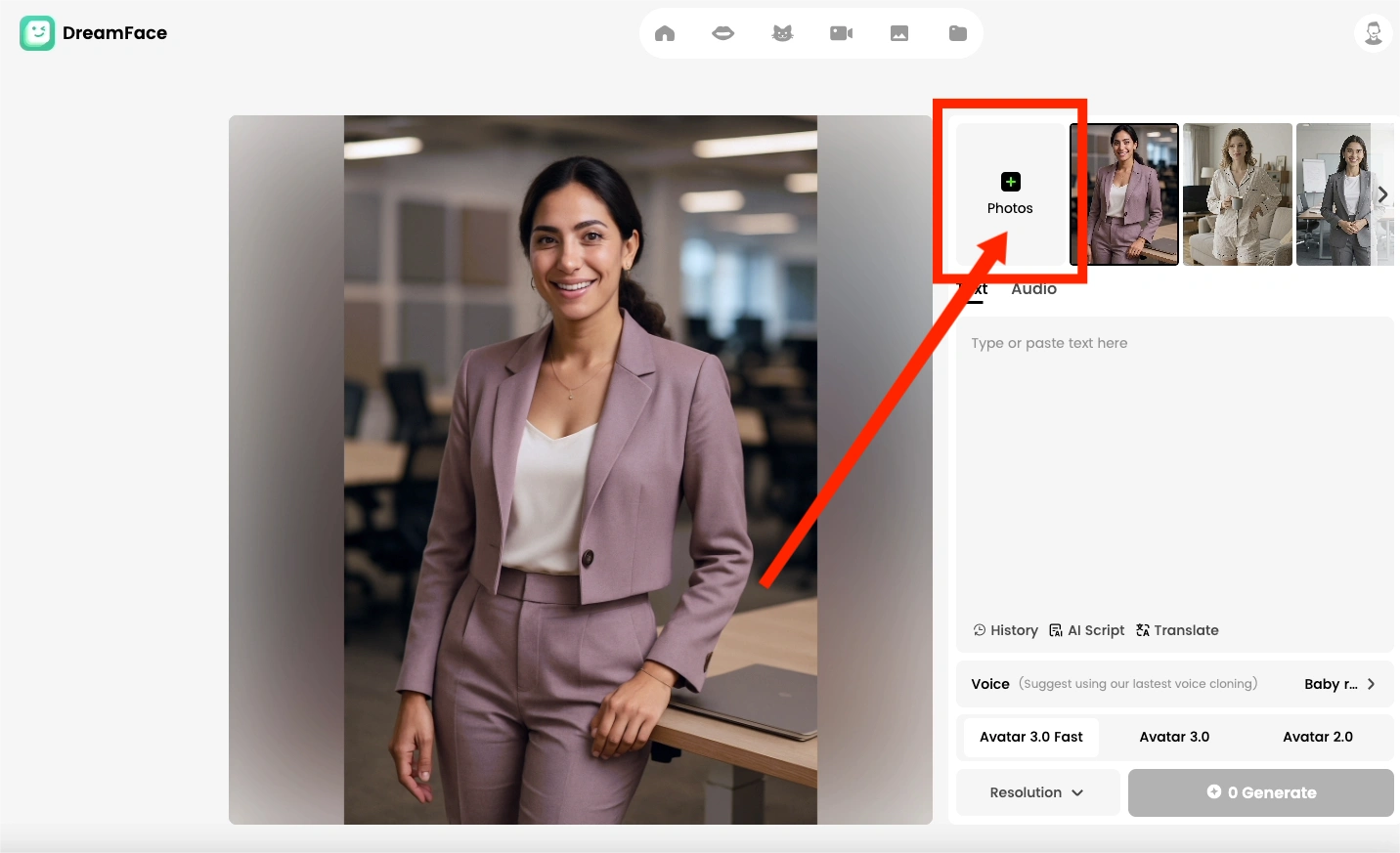Switch to the Audio tab
The image size is (1400, 853).
(x=1033, y=289)
